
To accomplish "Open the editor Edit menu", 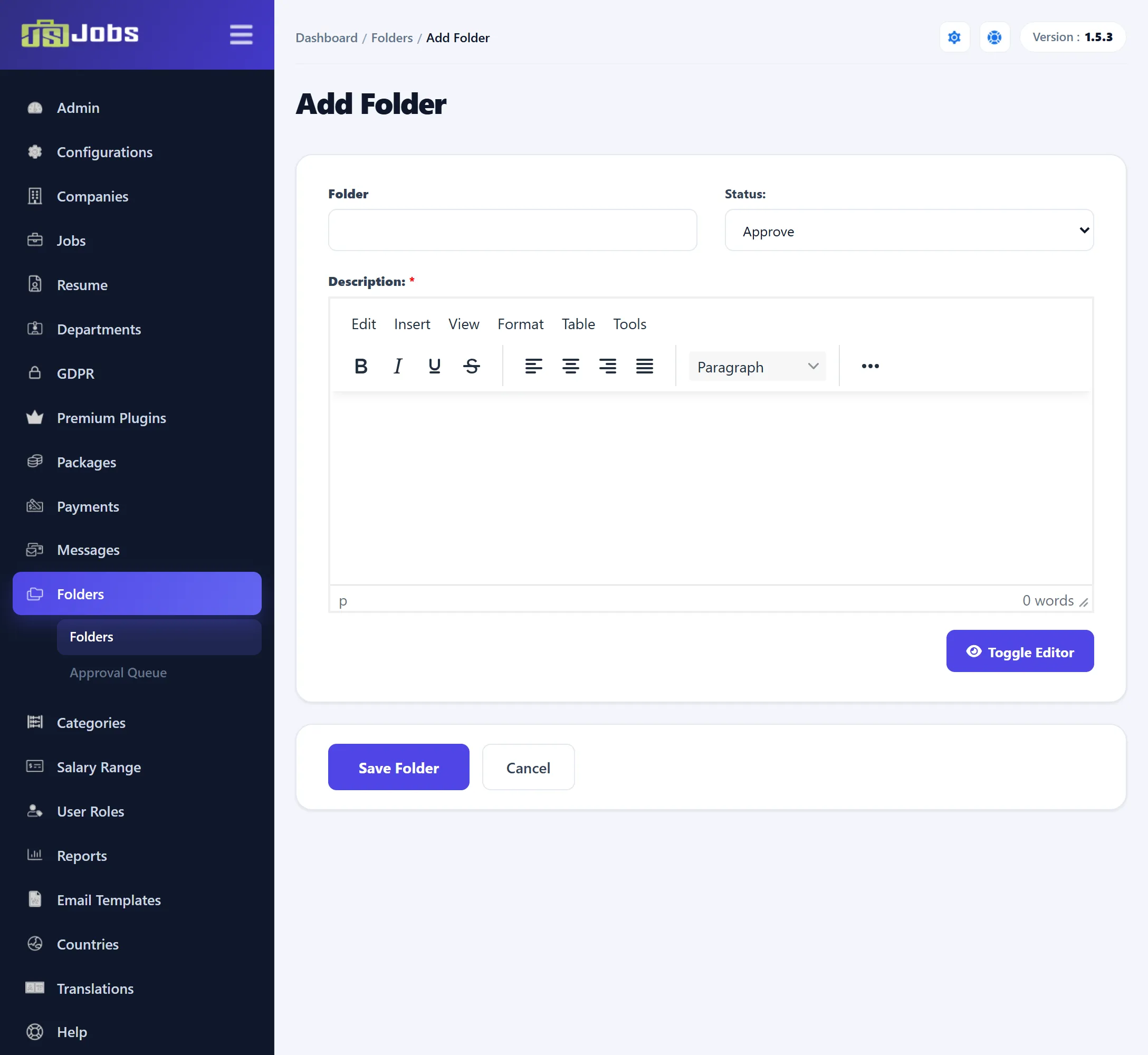I will tap(363, 324).
